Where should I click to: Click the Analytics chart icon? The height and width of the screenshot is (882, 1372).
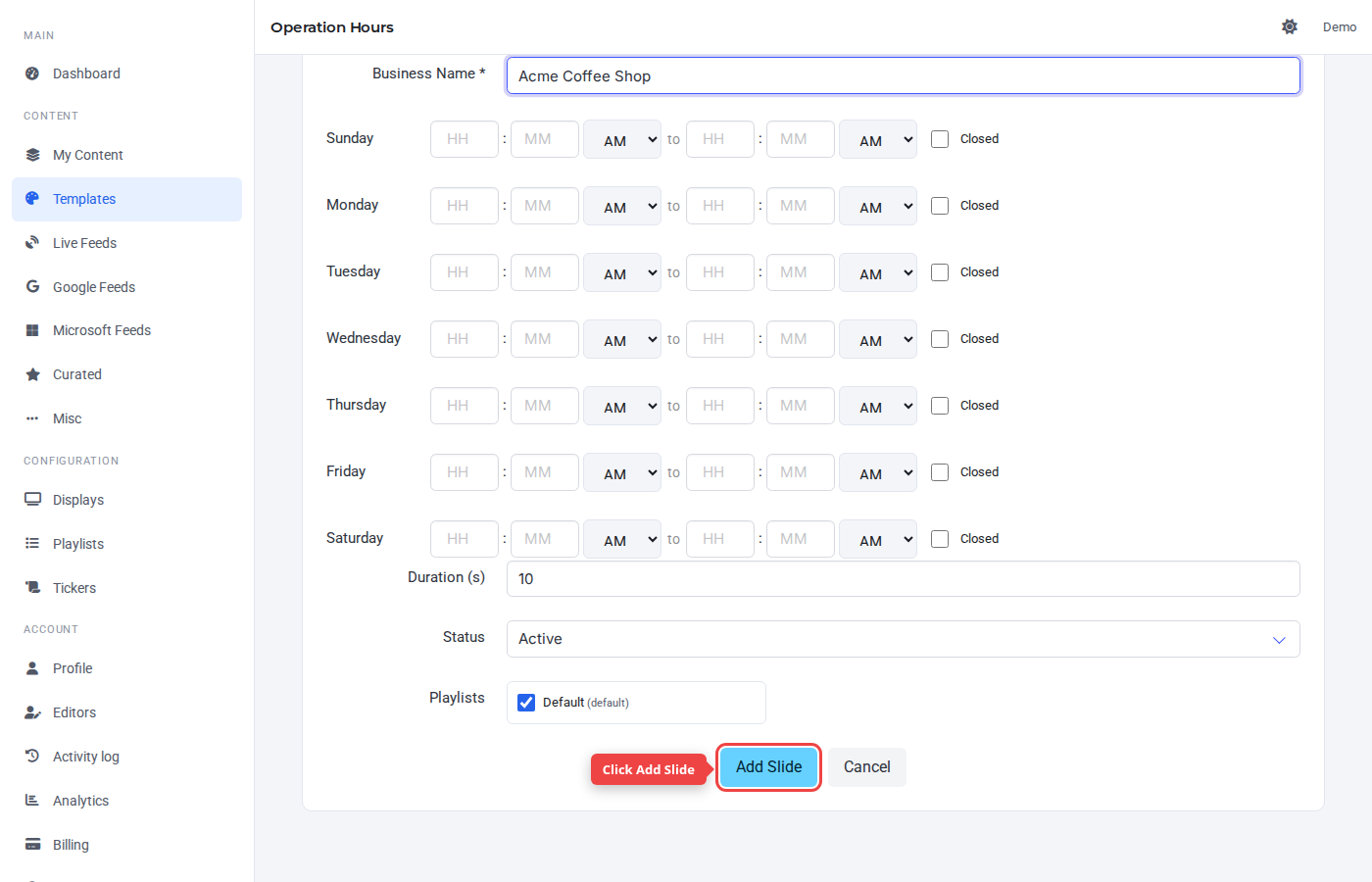[x=32, y=801]
